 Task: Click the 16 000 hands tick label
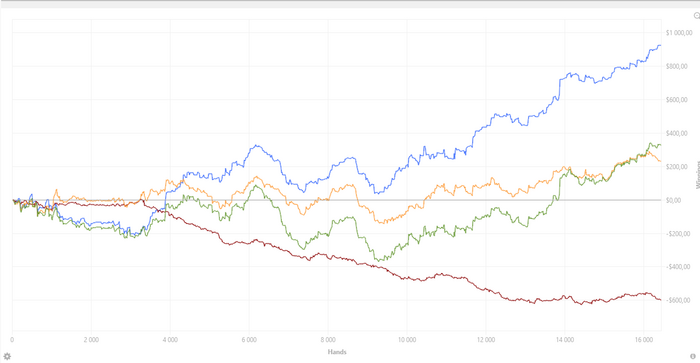click(x=643, y=340)
